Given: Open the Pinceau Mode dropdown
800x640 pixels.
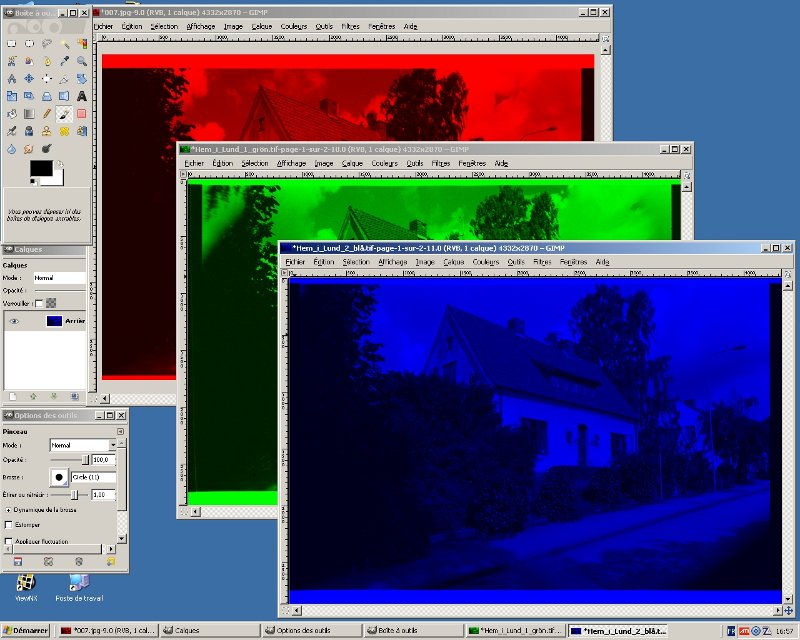Looking at the screenshot, I should [82, 445].
